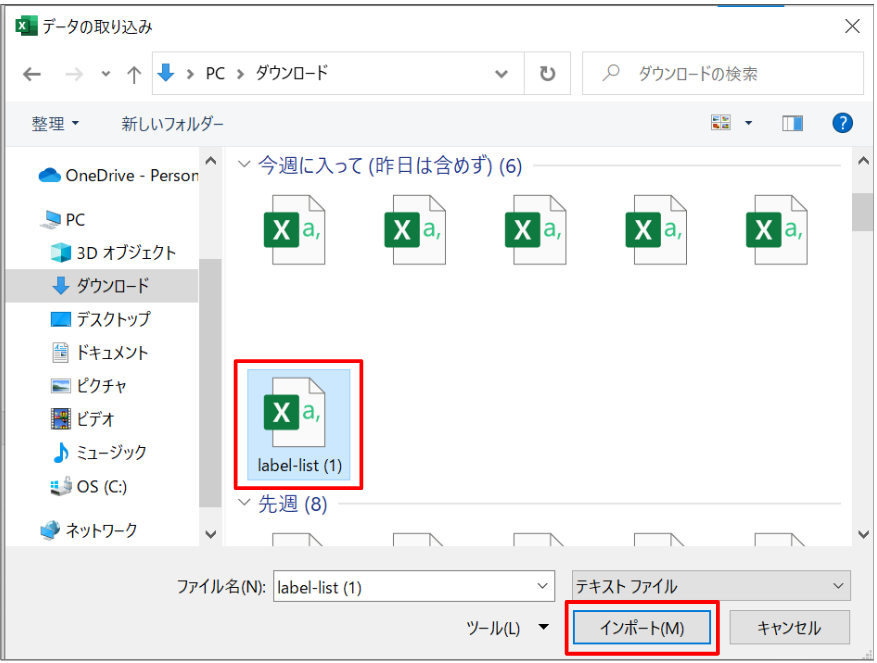877x663 pixels.
Task: Click the インポート(M) button
Action: pyautogui.click(x=641, y=628)
